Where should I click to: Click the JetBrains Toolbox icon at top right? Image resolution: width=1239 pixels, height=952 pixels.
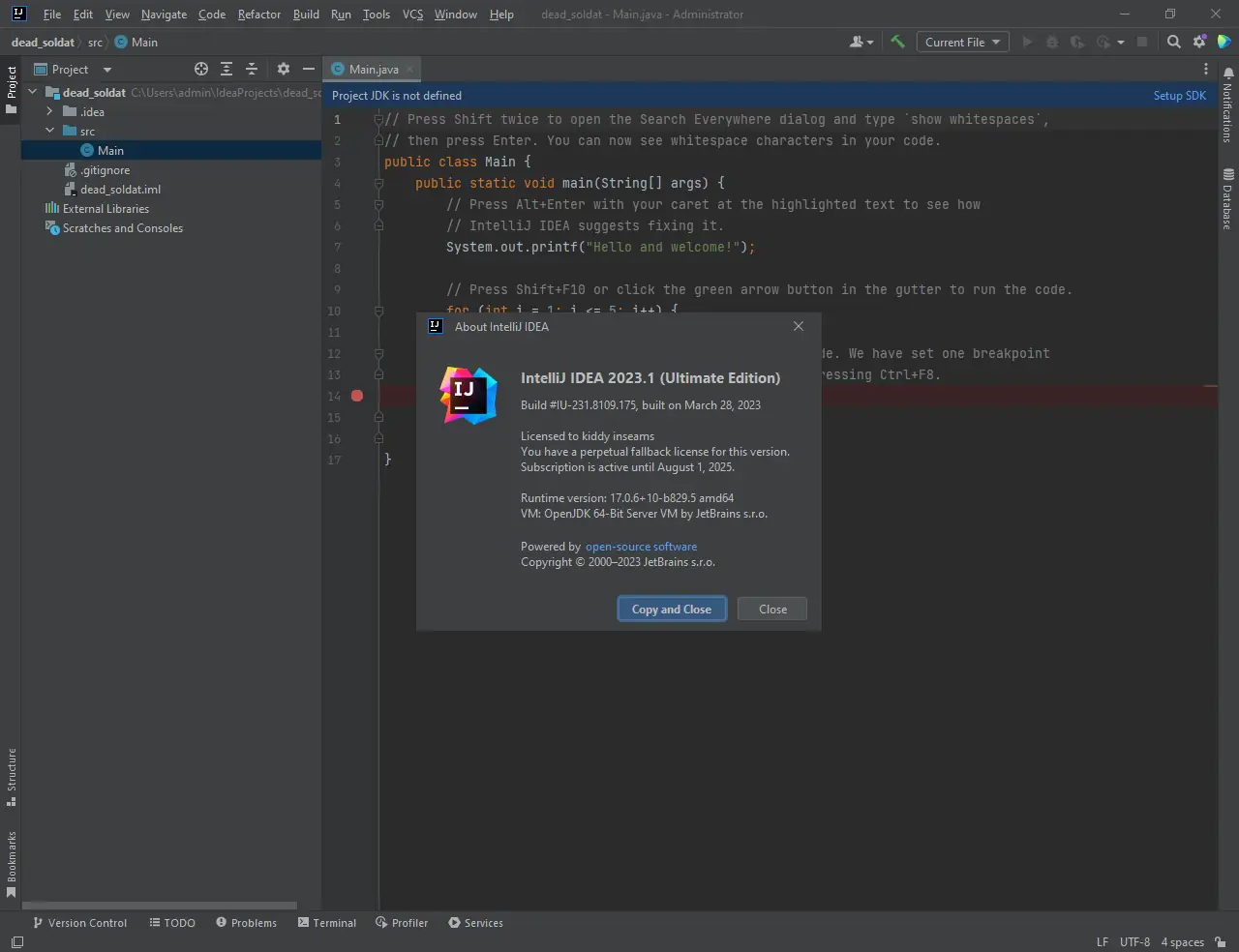tap(1224, 42)
